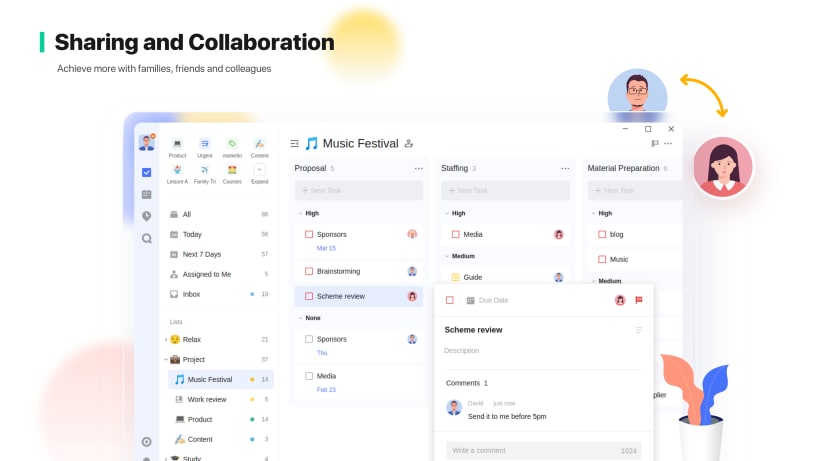This screenshot has height=461, width=819.
Task: Add new task in Staffing column
Action: pyautogui.click(x=506, y=191)
